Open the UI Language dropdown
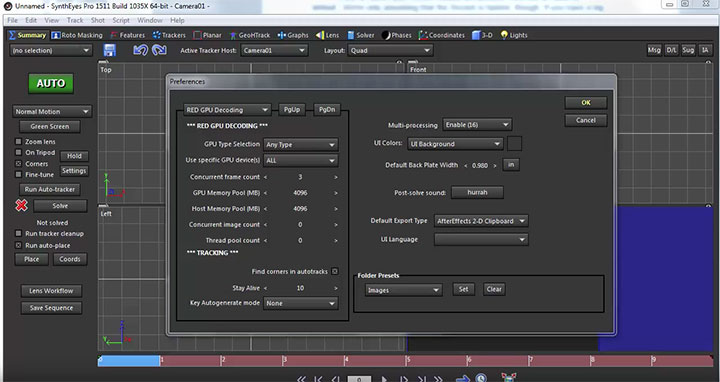 coord(481,239)
